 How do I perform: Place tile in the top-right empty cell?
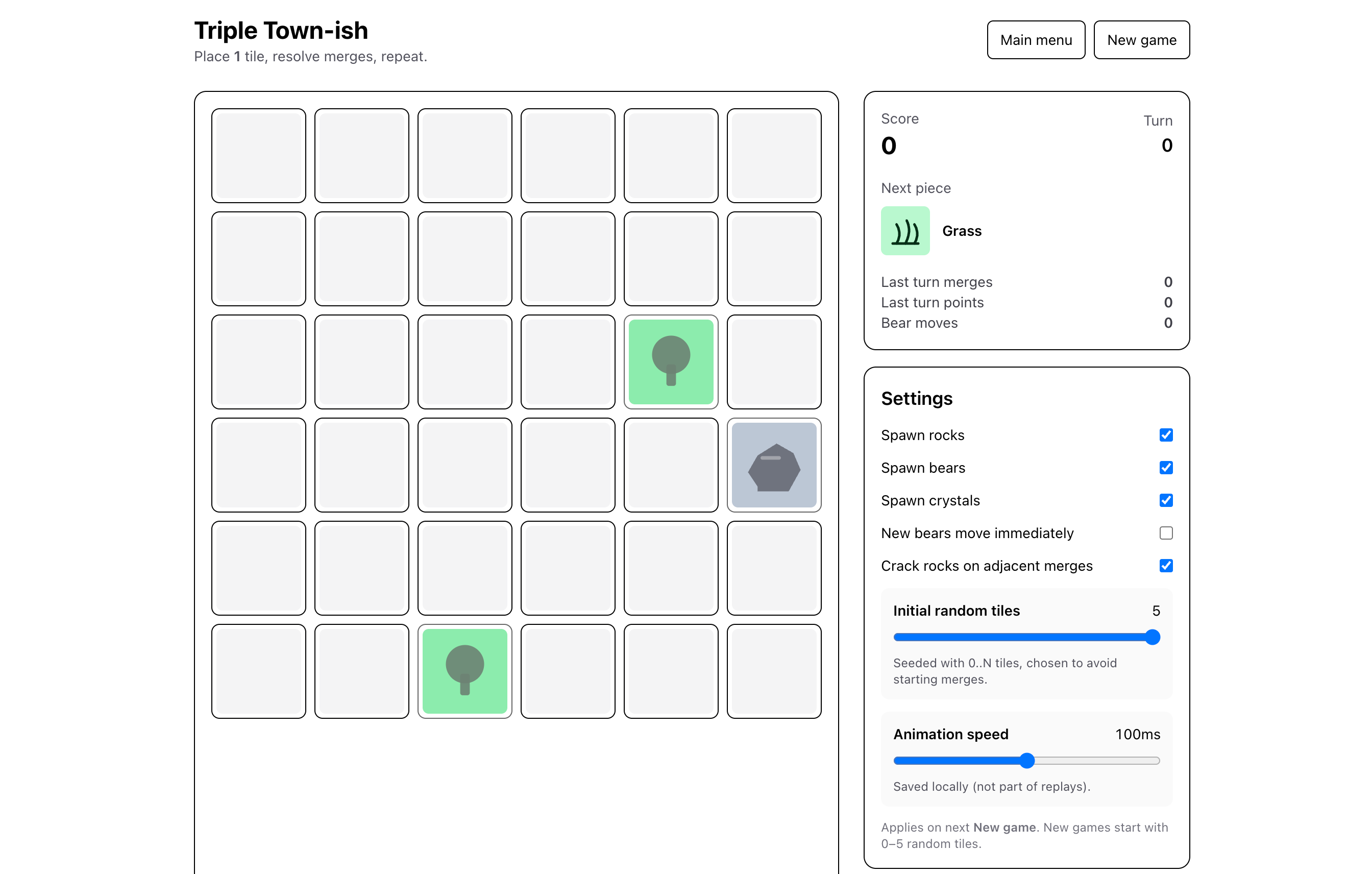point(774,156)
